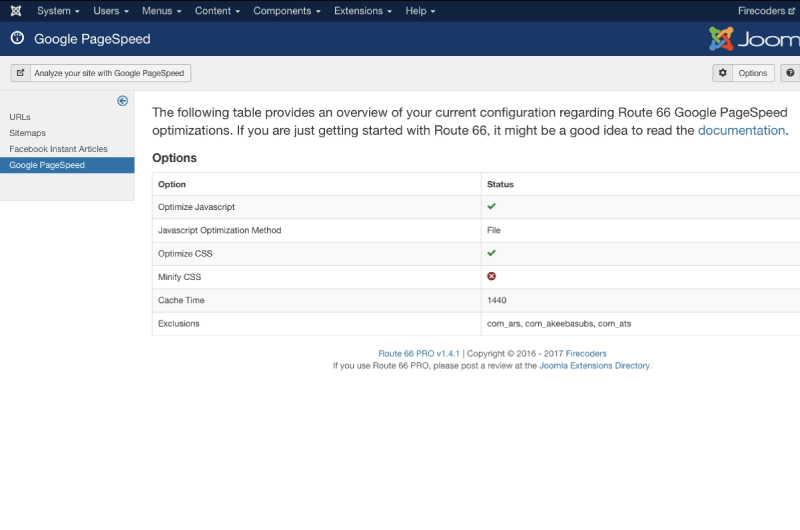Open the Content dropdown menu
The width and height of the screenshot is (800, 530).
(217, 11)
